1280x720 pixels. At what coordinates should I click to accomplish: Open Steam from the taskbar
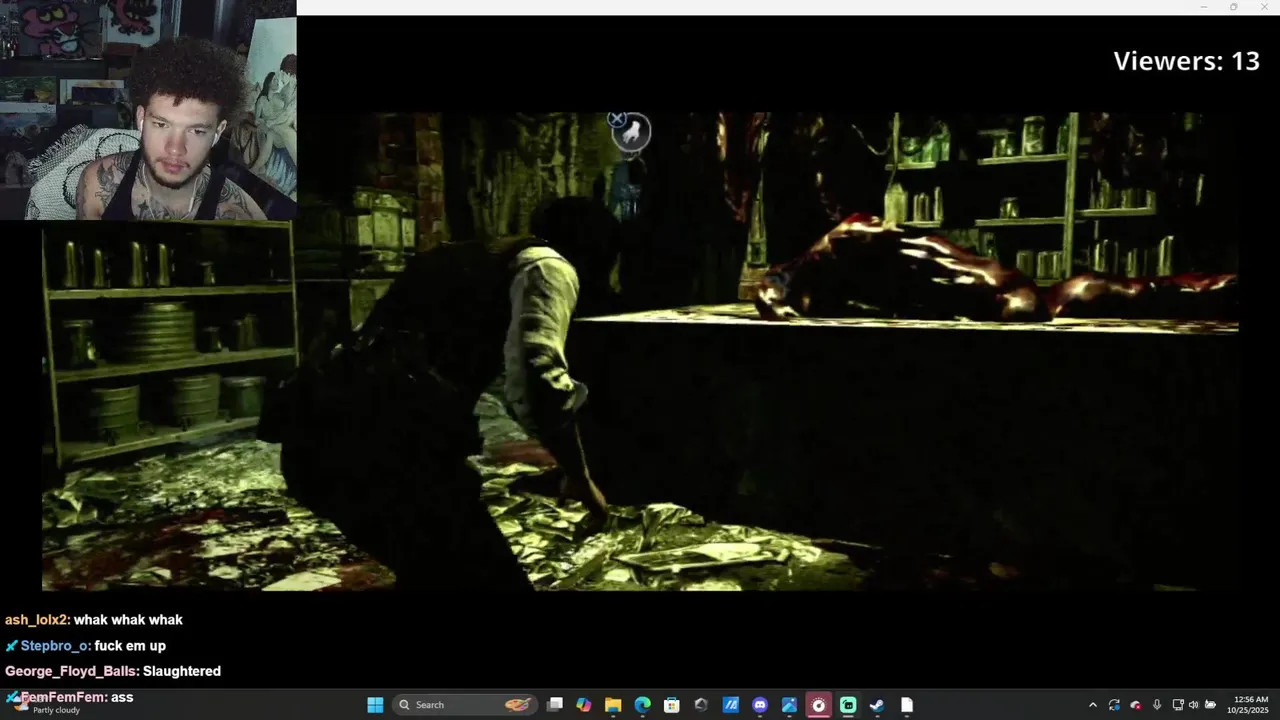click(877, 705)
